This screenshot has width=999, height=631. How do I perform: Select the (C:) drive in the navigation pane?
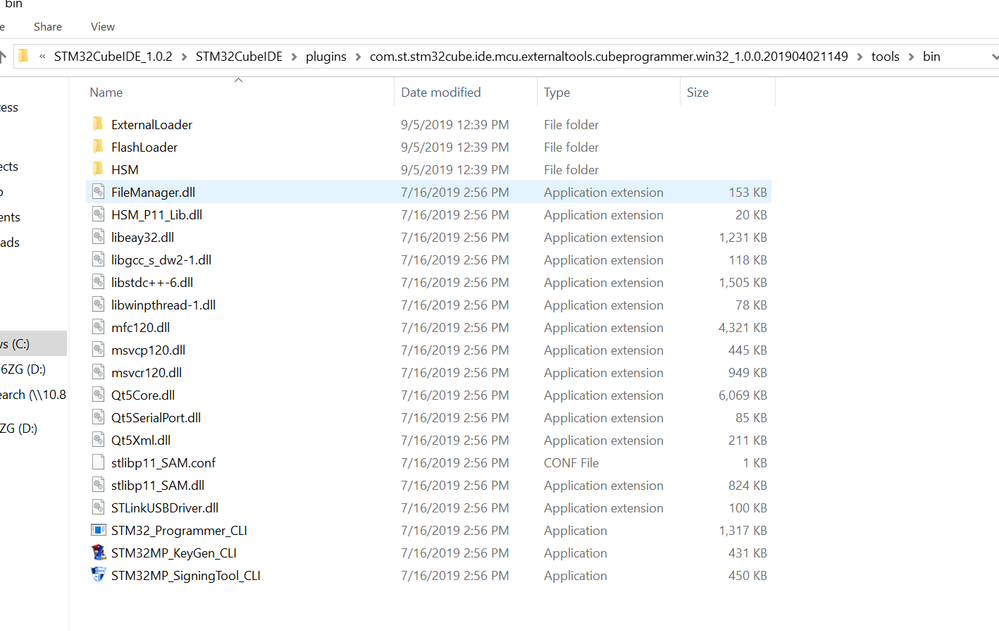click(33, 344)
